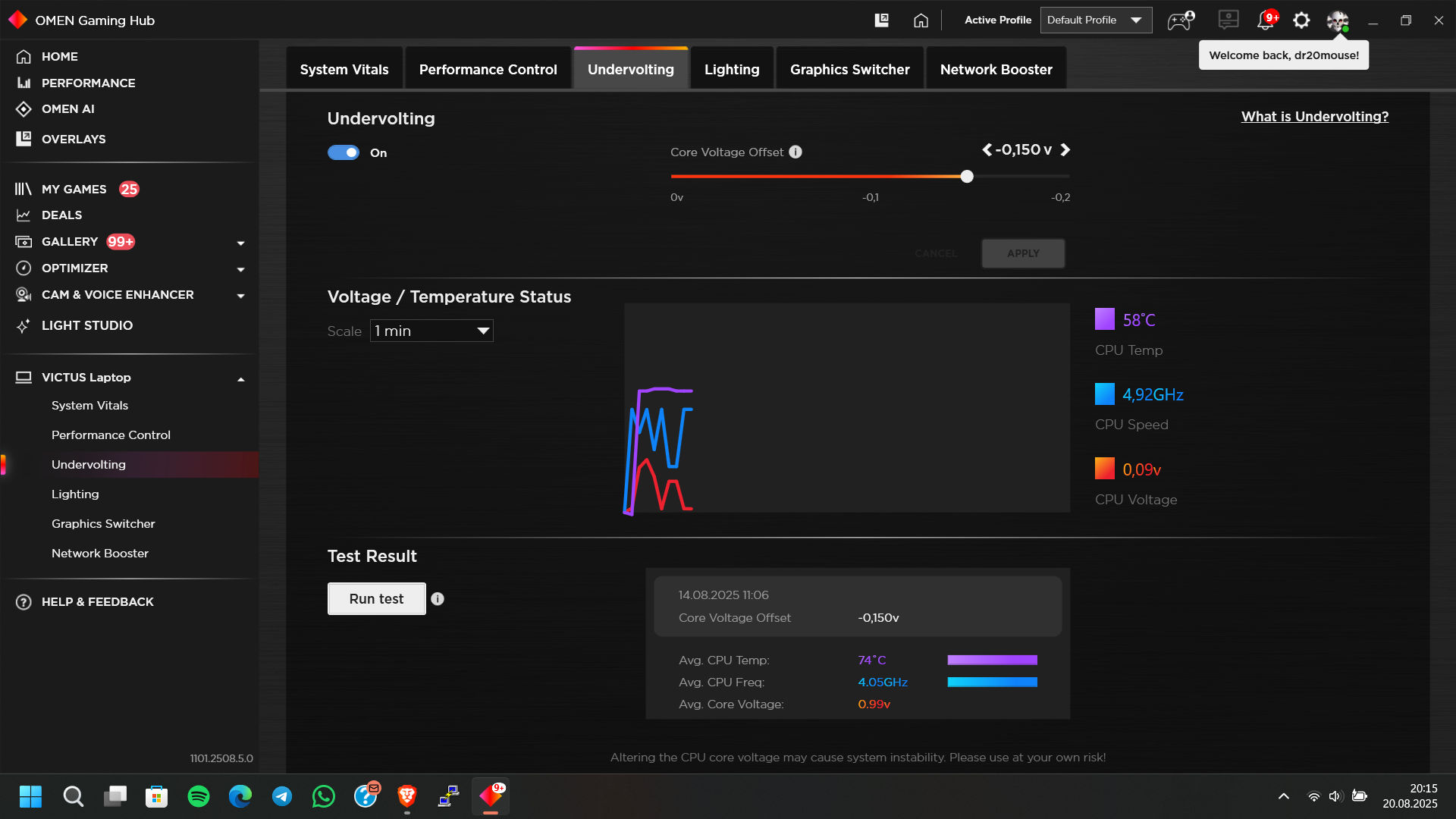
Task: Switch to the Network Booster tab
Action: 996,69
